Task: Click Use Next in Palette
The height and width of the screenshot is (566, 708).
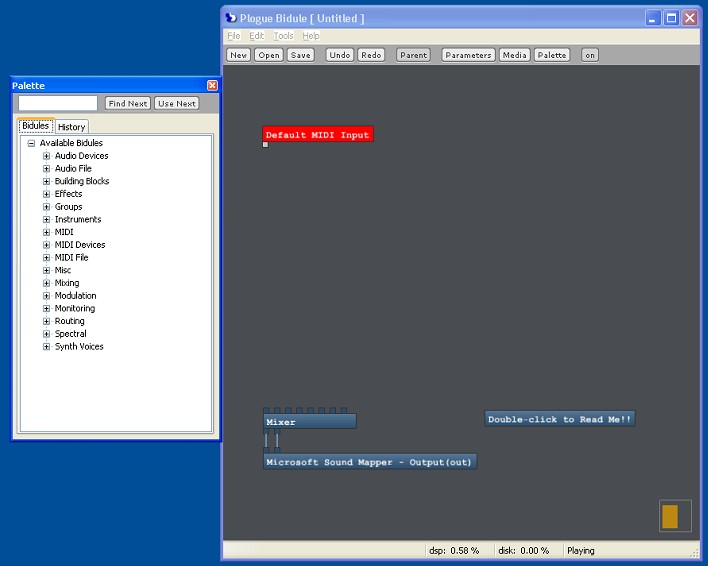Action: (x=177, y=103)
